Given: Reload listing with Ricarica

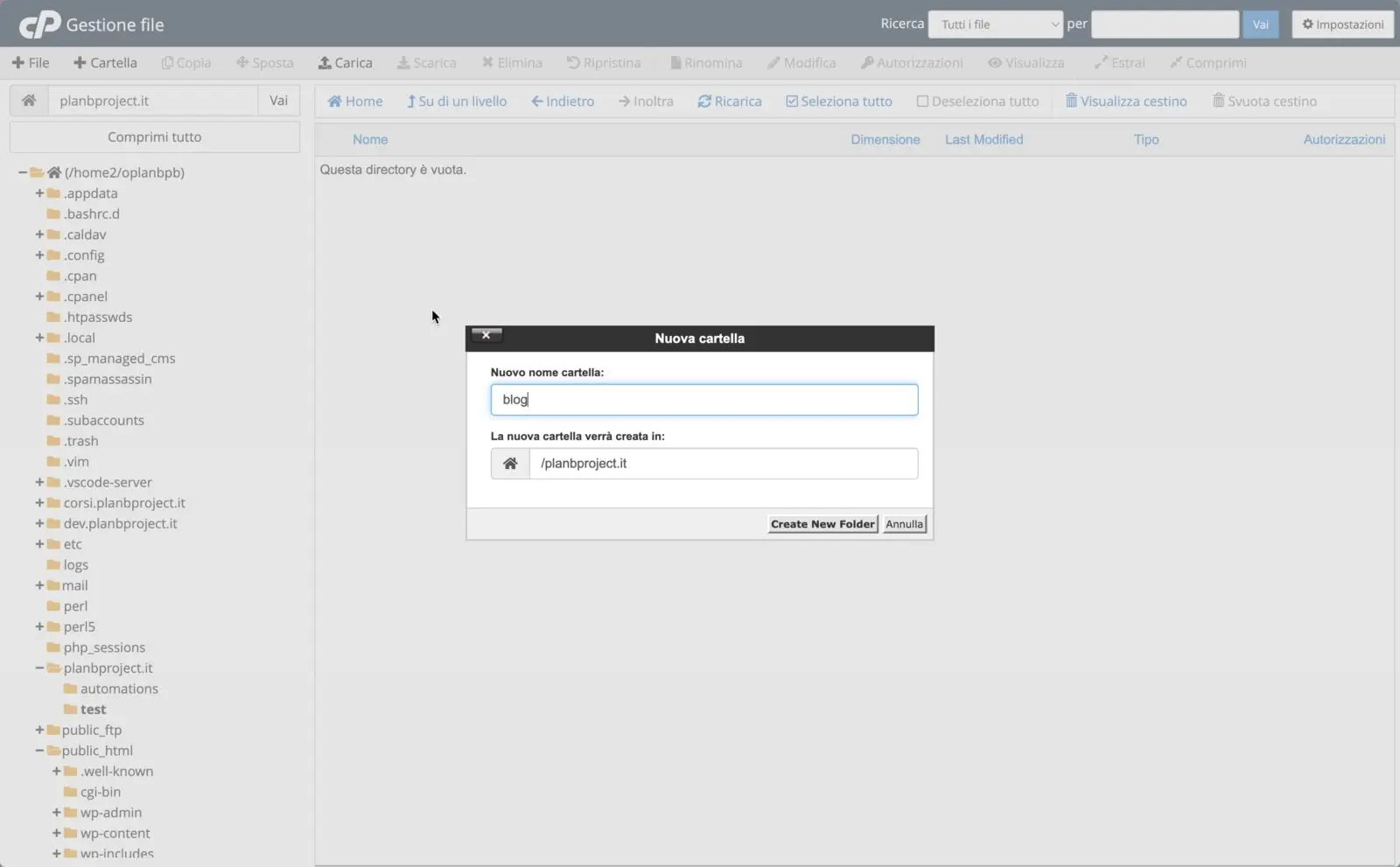Looking at the screenshot, I should click(730, 101).
